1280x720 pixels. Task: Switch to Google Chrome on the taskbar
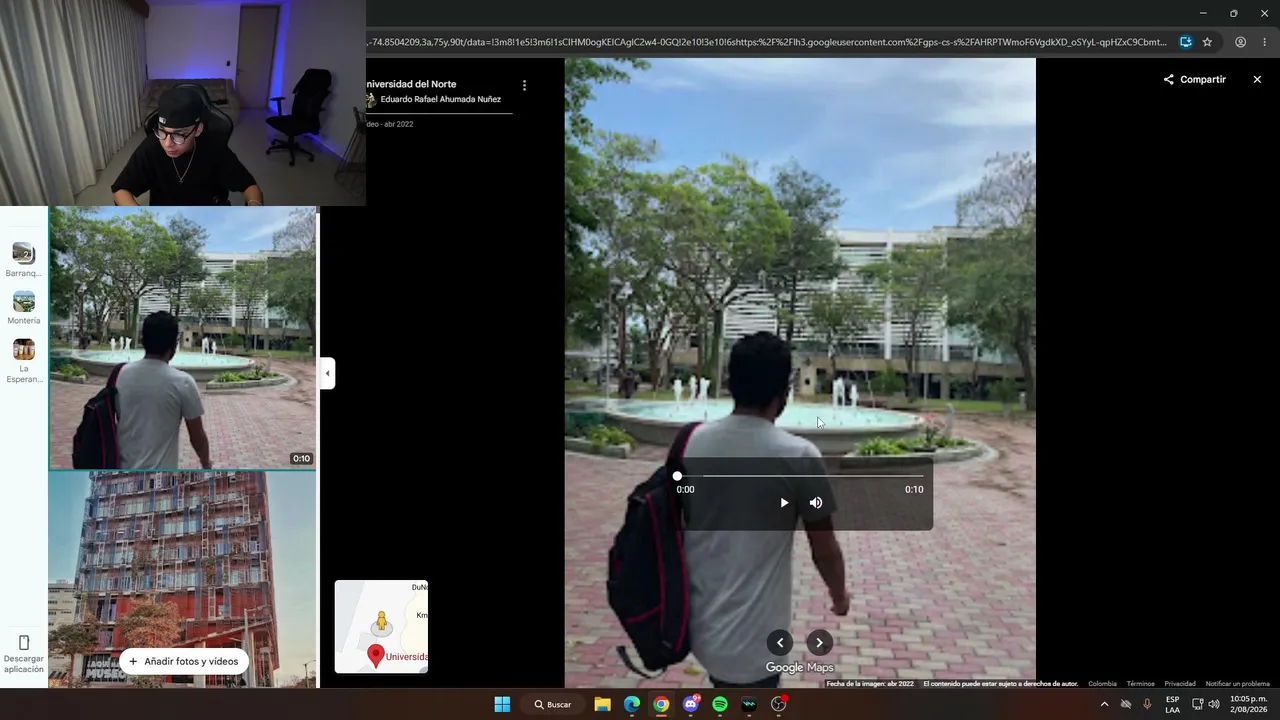pyautogui.click(x=661, y=704)
